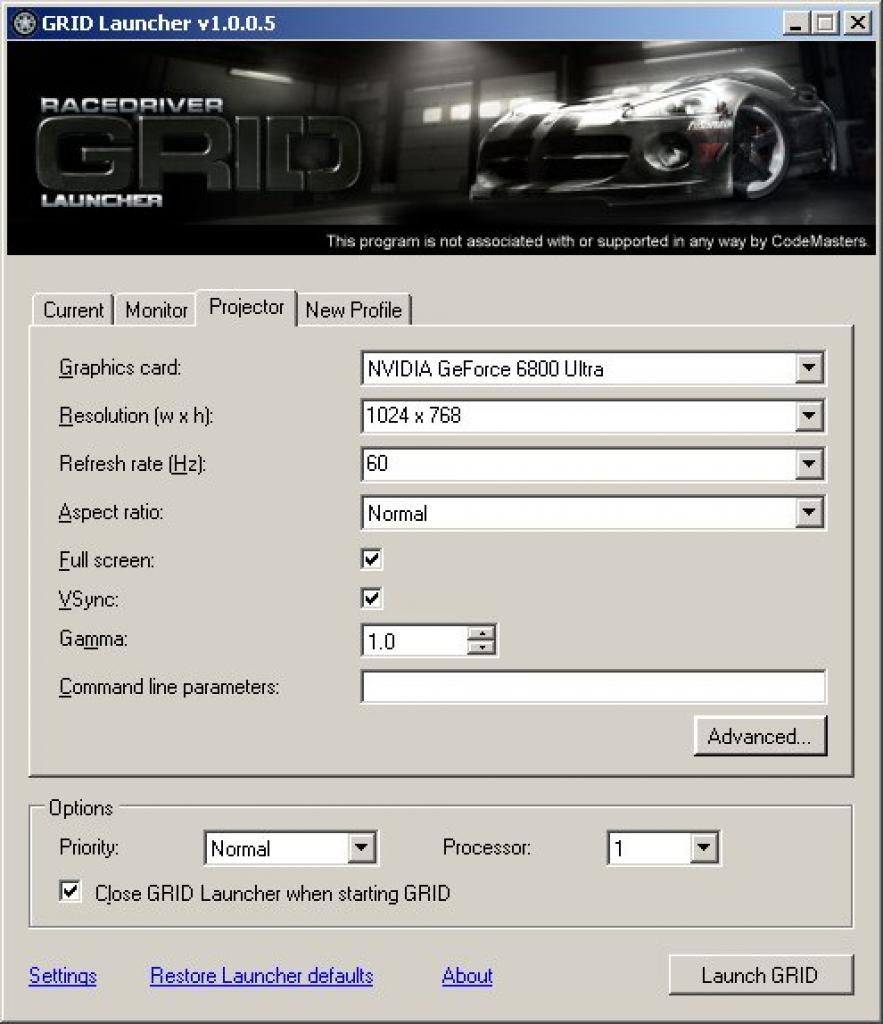Uncheck Close GRID Launcher when starting GRID
The width and height of the screenshot is (883, 1024).
(70, 891)
